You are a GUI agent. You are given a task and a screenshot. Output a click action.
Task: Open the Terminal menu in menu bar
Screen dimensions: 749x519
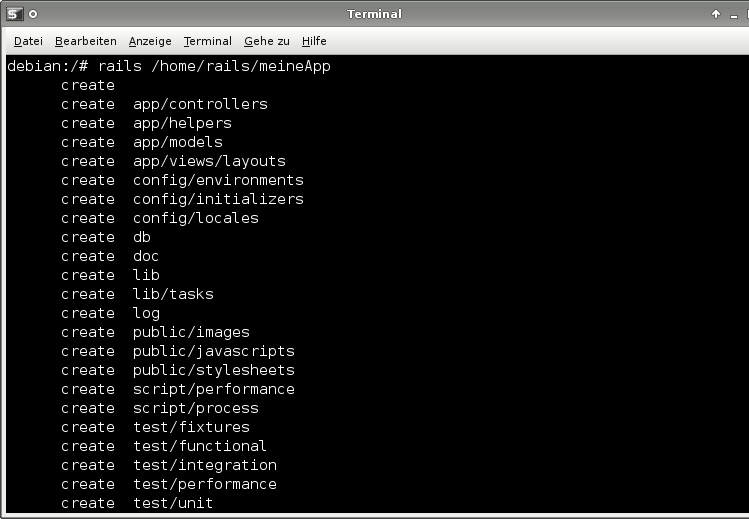click(207, 41)
